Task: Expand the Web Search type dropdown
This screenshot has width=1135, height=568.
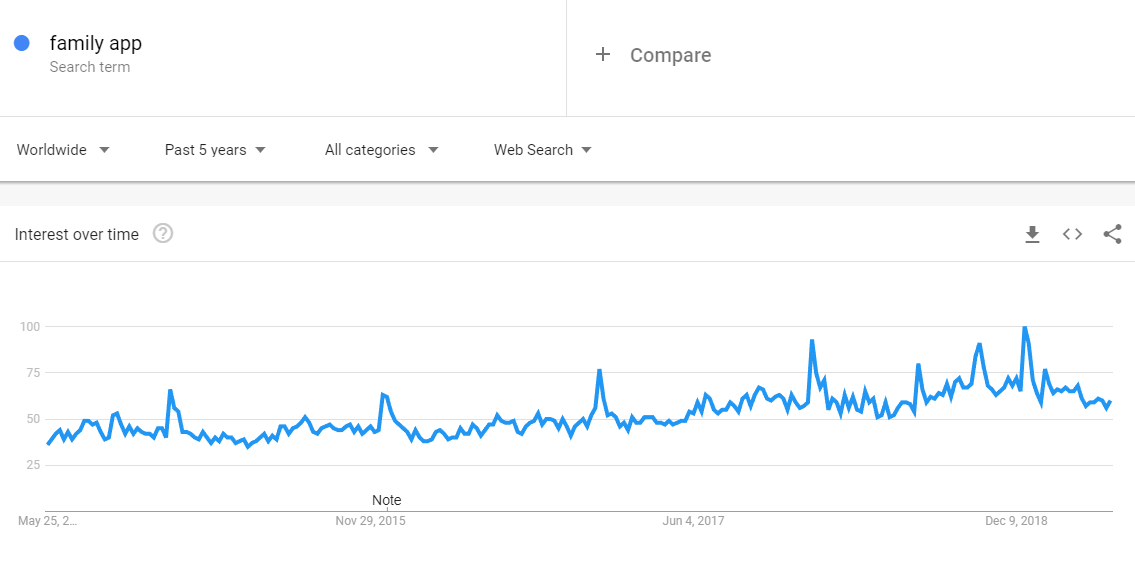Action: click(x=542, y=150)
